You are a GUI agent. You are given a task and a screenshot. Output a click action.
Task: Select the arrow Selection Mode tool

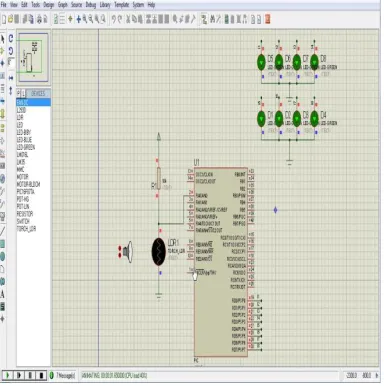[2, 39]
